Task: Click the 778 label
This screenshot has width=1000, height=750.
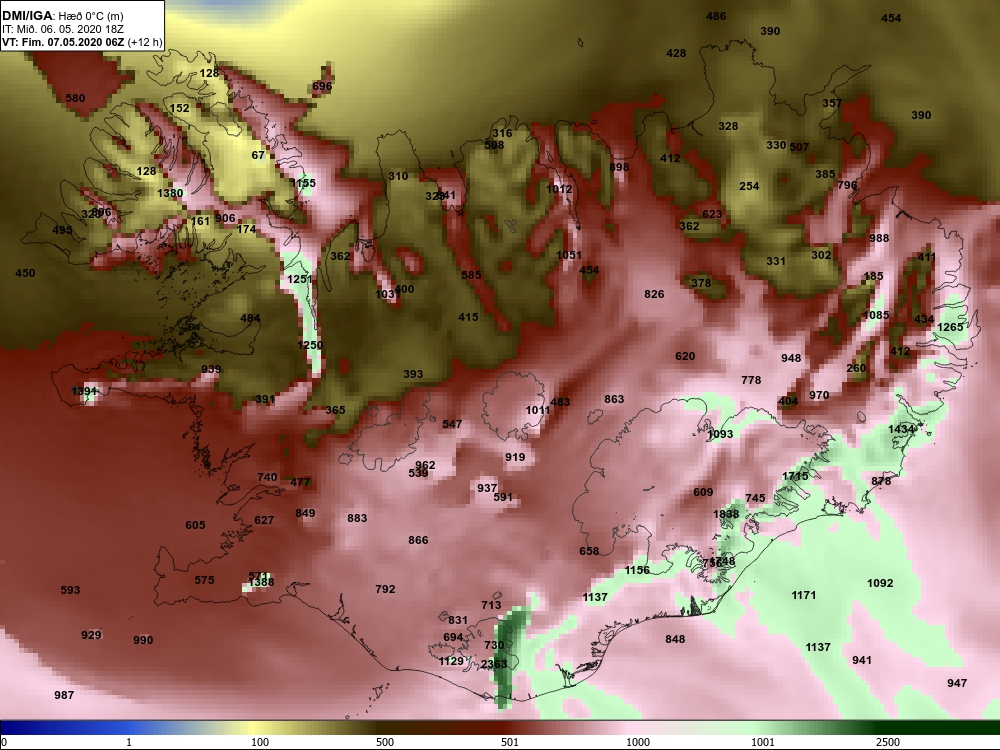Action: pos(751,380)
